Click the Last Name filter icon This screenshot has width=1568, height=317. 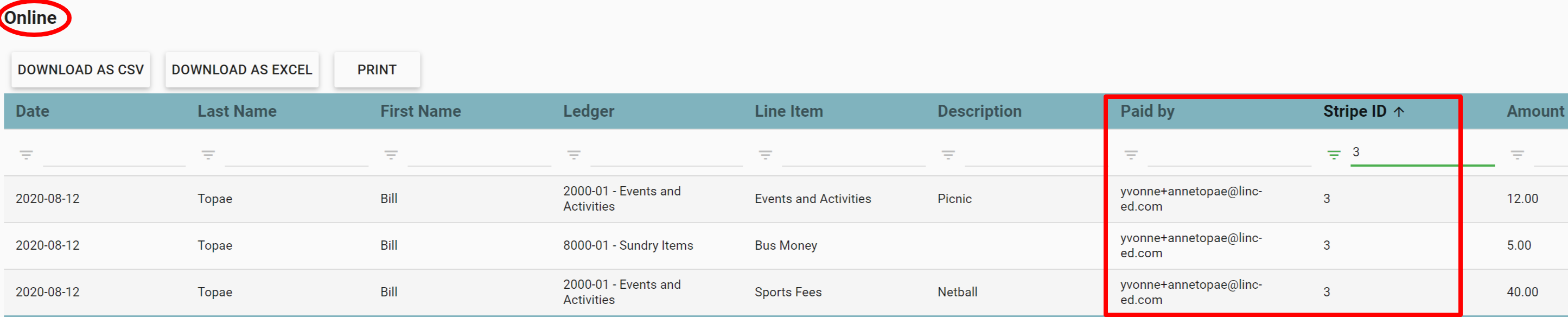208,155
